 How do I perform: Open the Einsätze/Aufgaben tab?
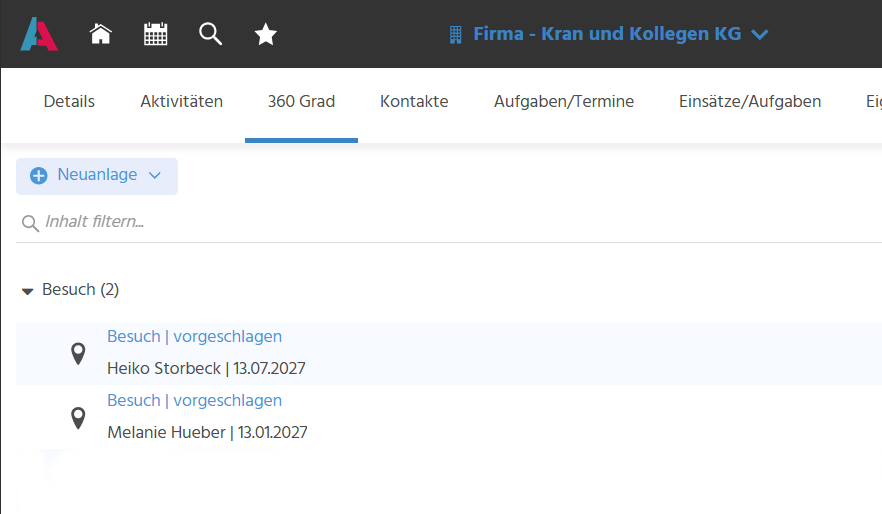[750, 101]
